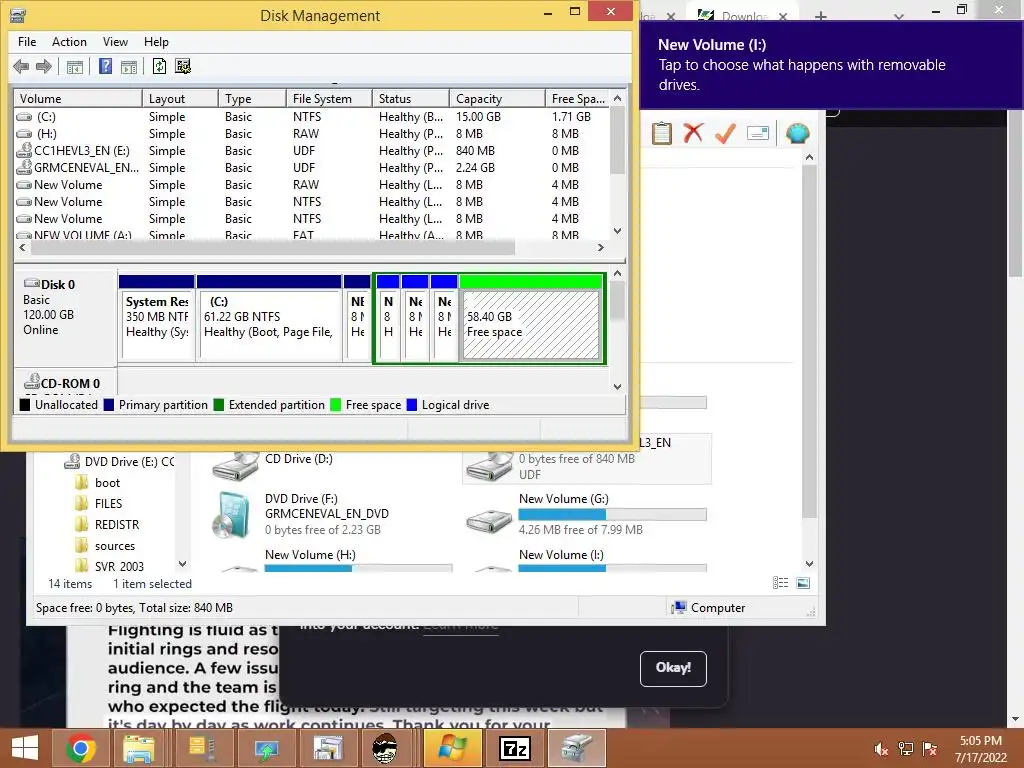Sort by the File System column header
1024x768 pixels.
pos(329,99)
